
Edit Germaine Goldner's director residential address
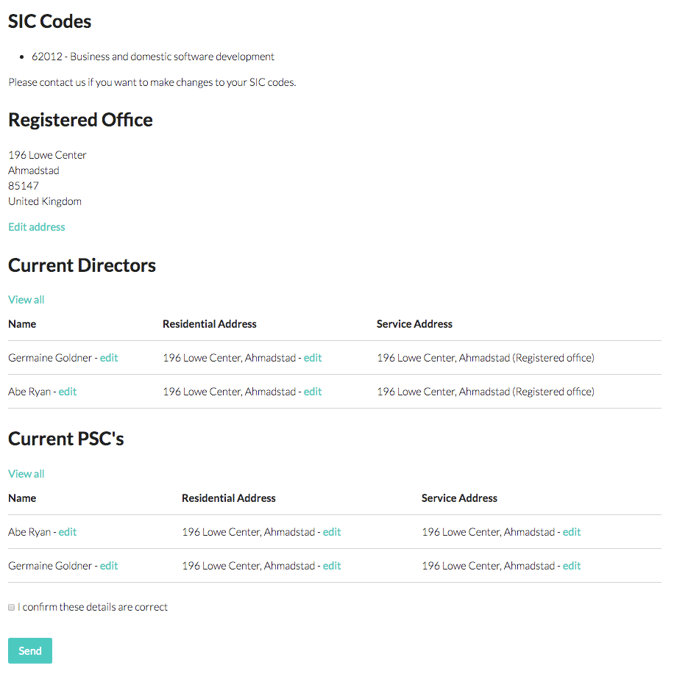point(312,358)
